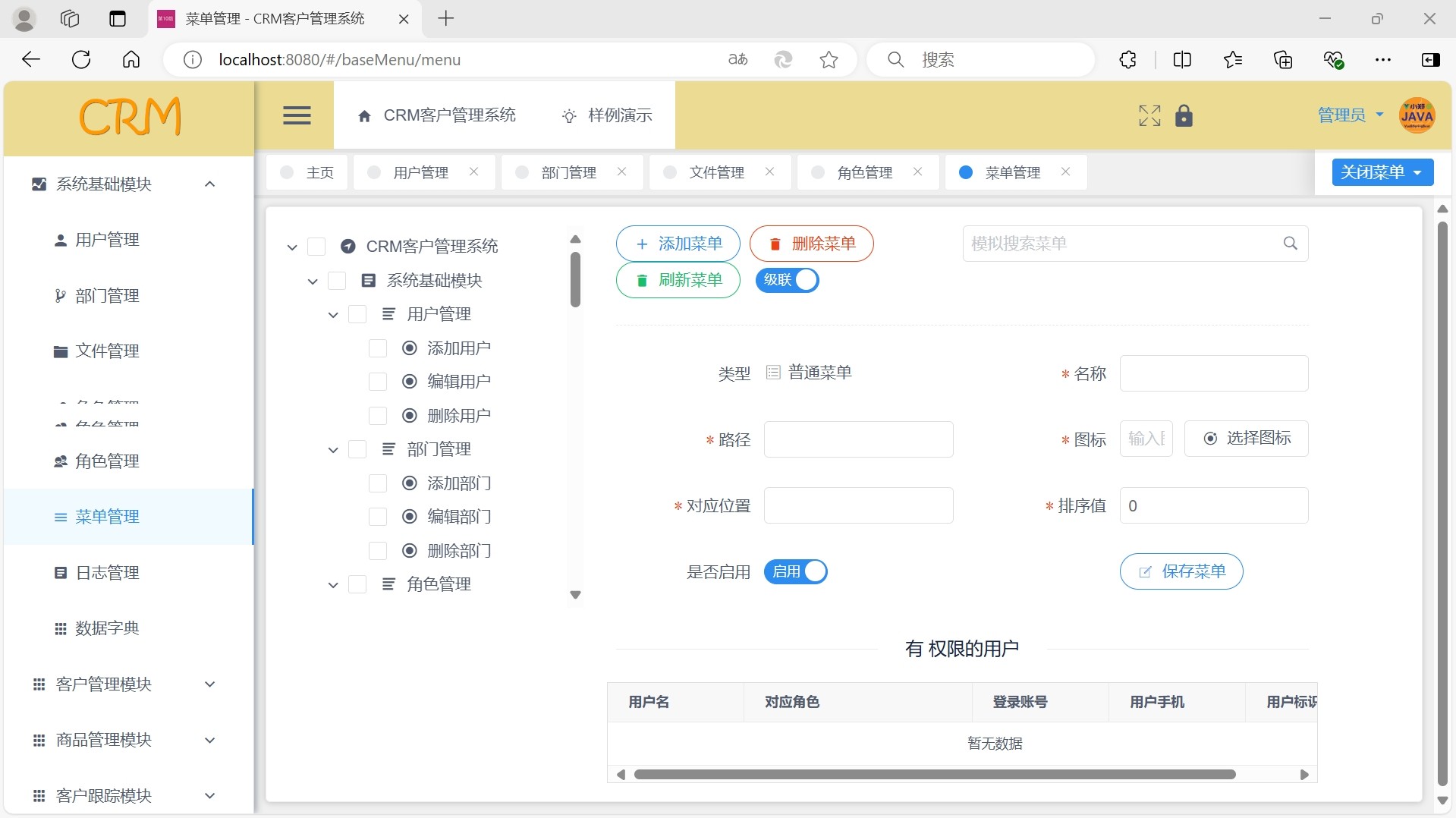This screenshot has height=818, width=1456.
Task: Open the 样例演示 top menu
Action: pyautogui.click(x=607, y=115)
